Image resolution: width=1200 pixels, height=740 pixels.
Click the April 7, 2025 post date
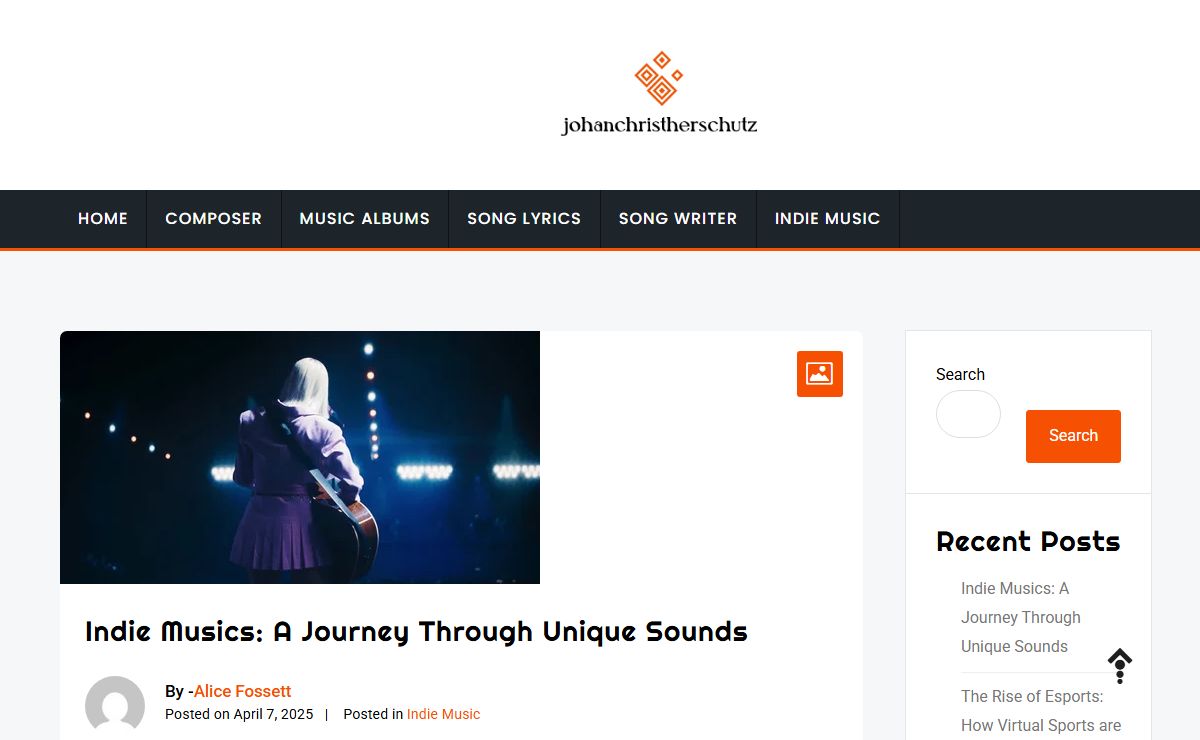point(273,714)
